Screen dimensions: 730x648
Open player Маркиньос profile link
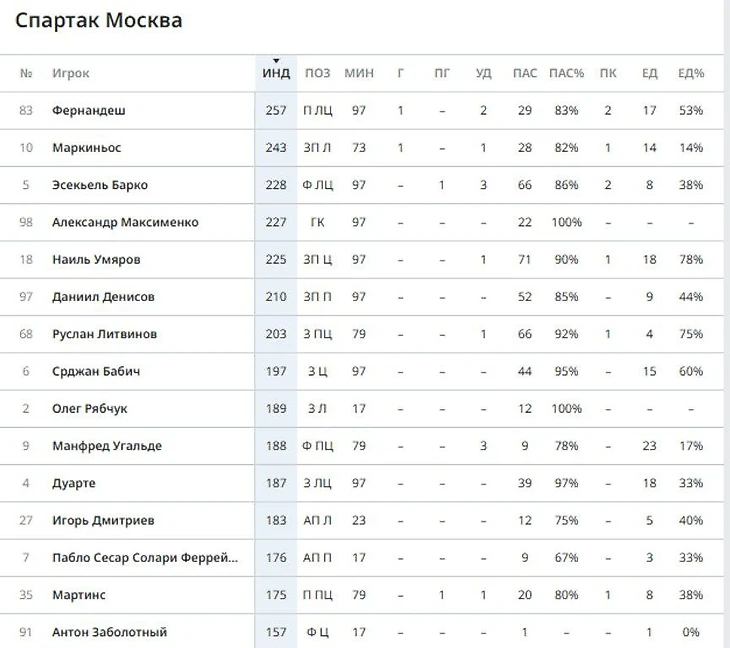click(86, 148)
